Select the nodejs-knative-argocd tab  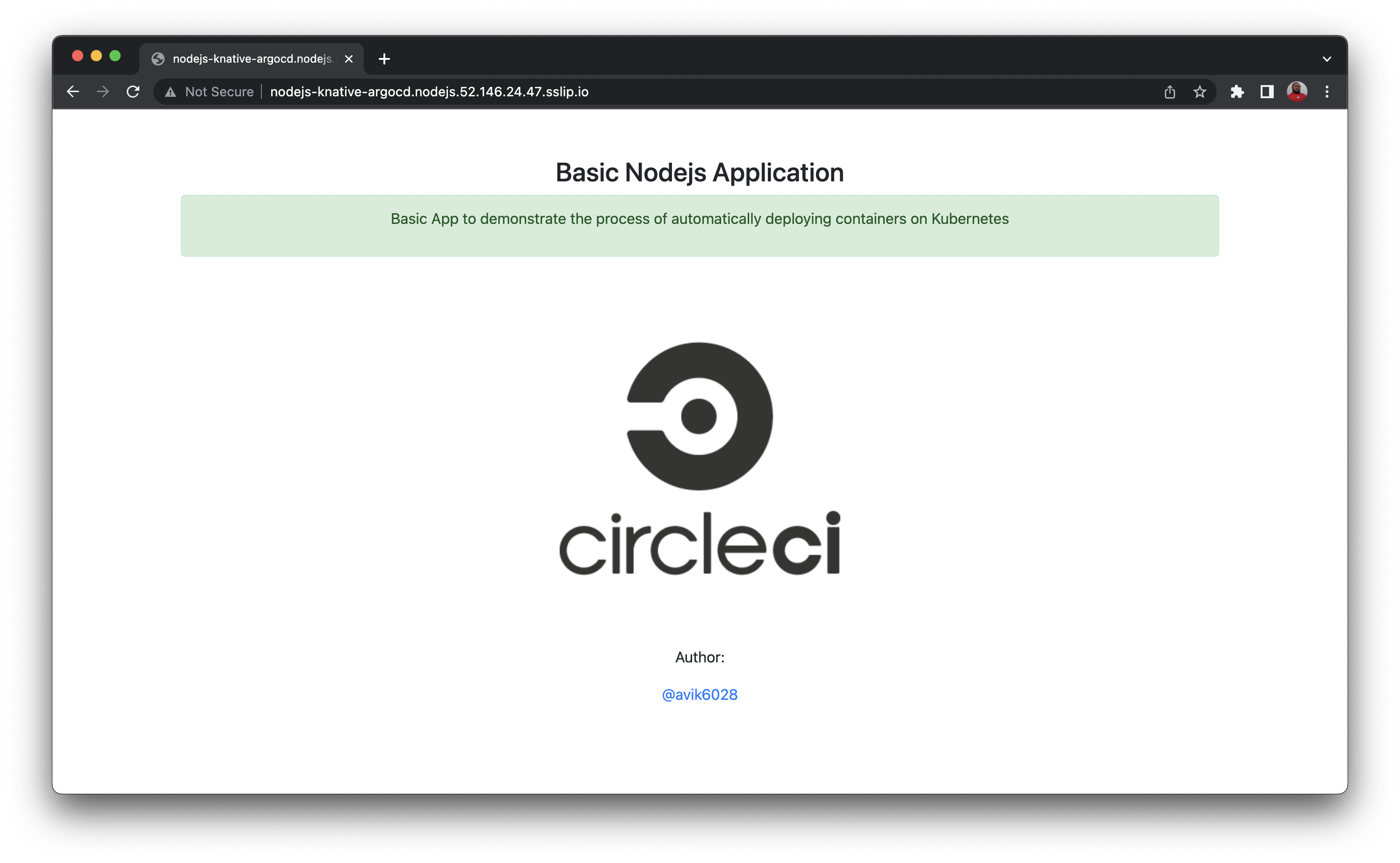tap(251, 59)
